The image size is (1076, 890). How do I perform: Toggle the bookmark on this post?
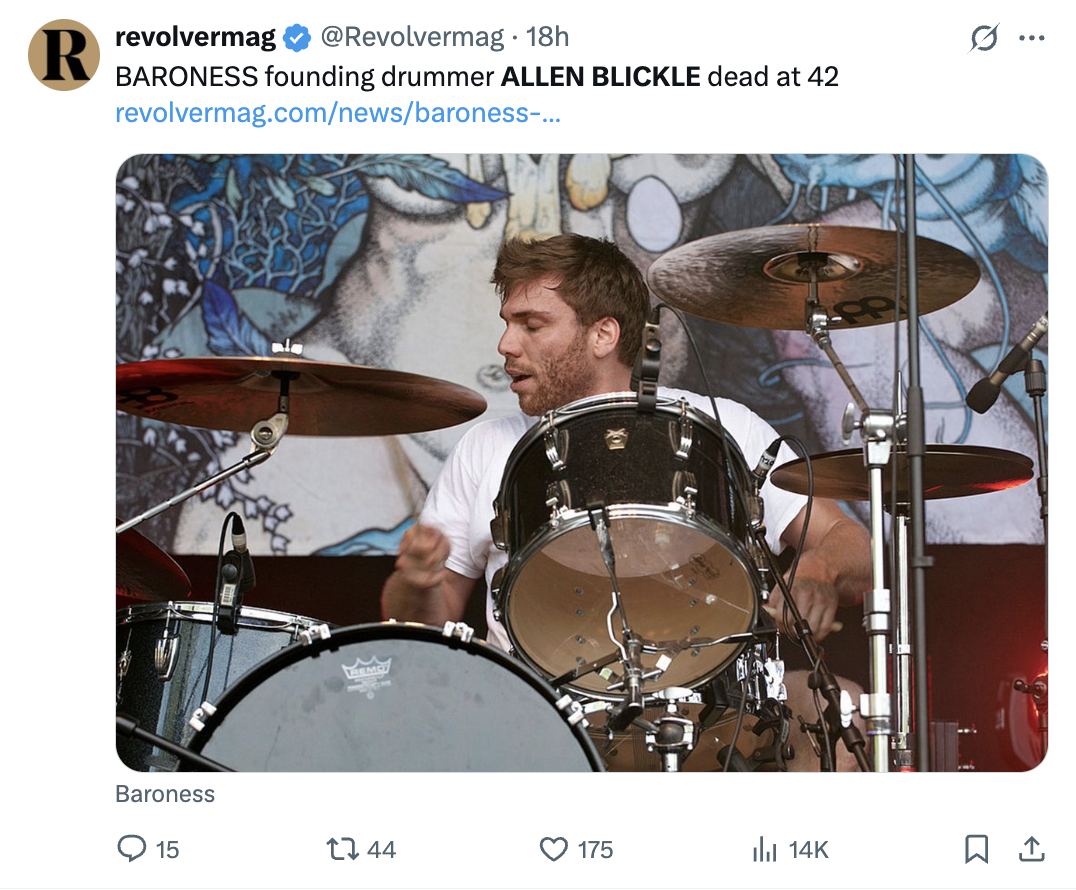tap(976, 849)
